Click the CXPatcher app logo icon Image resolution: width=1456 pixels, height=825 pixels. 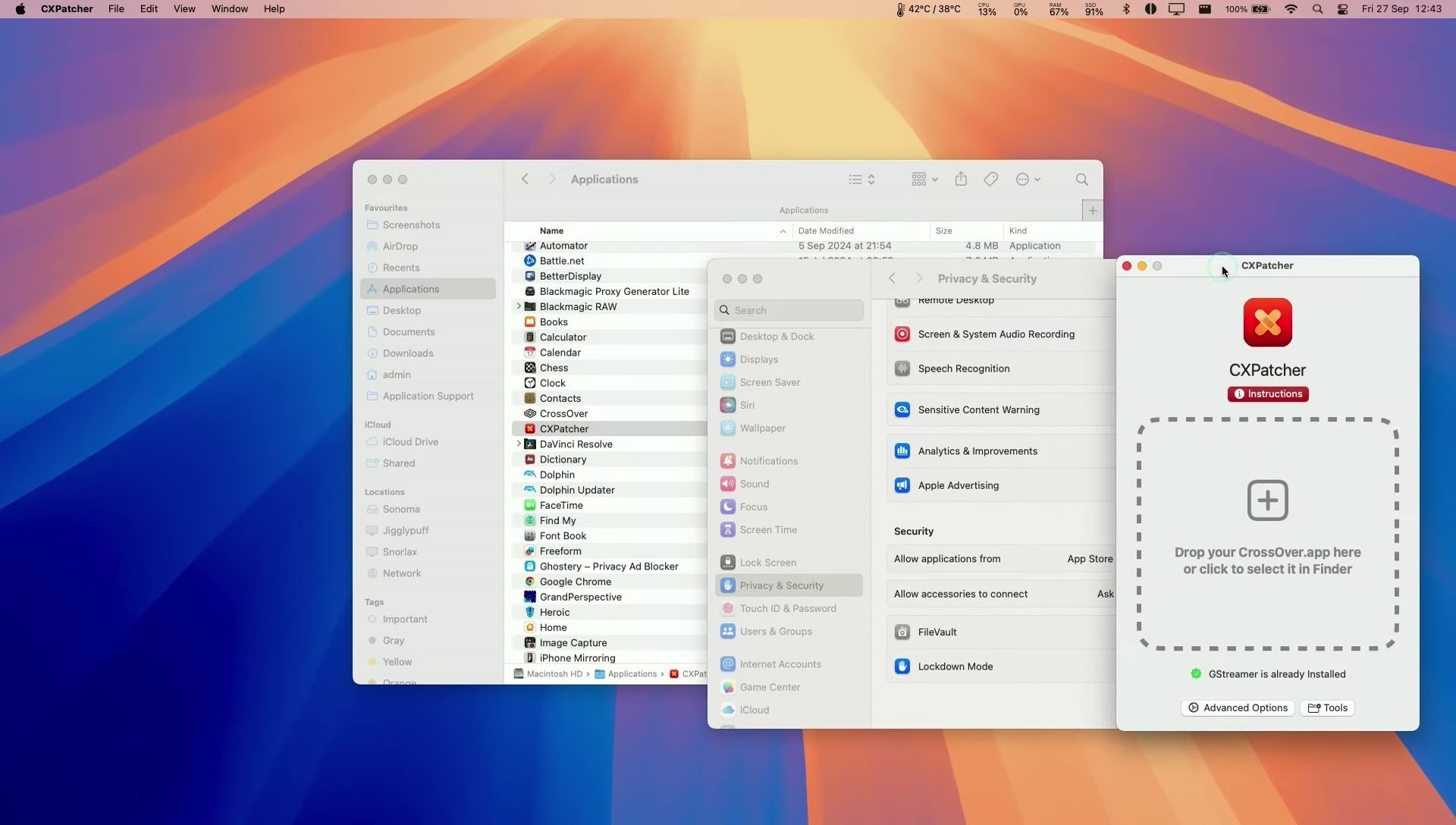coord(1267,322)
